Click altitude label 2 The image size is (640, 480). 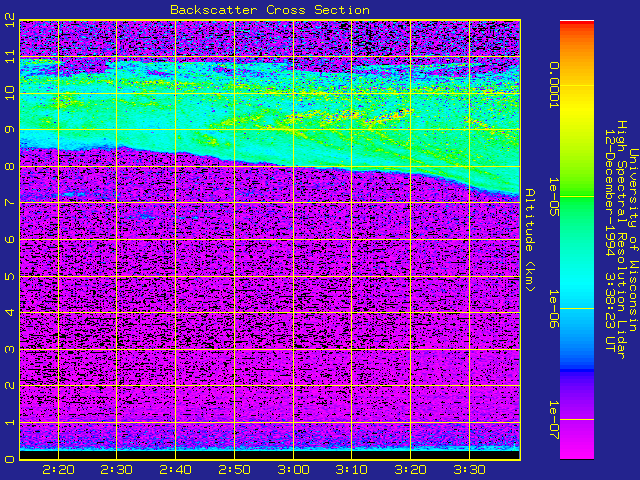point(10,386)
